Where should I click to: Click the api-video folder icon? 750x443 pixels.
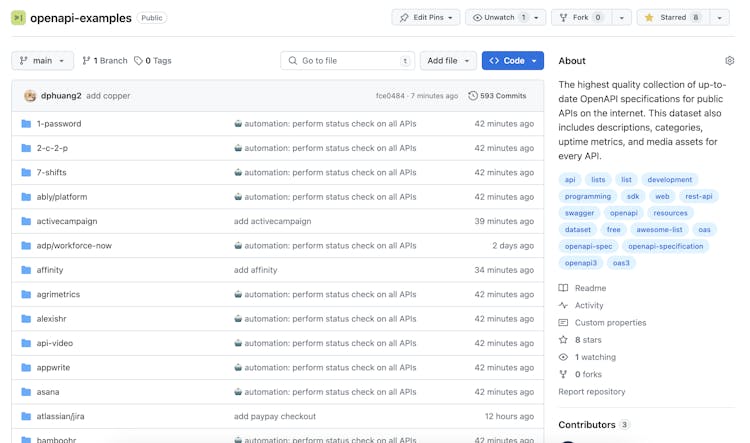coord(26,343)
